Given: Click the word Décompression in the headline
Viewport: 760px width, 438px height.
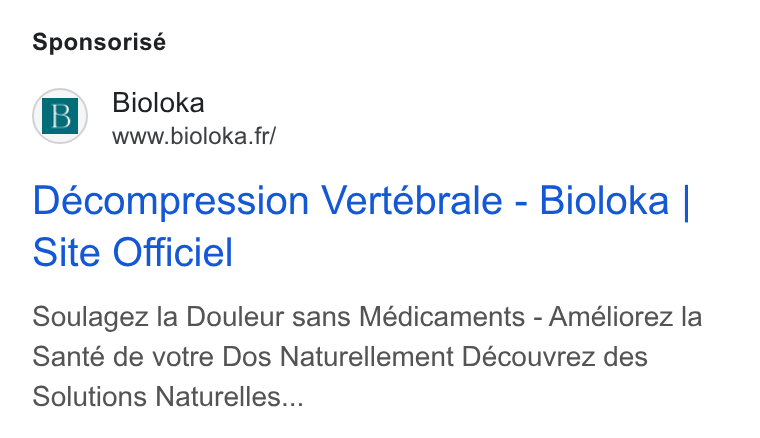Looking at the screenshot, I should click(171, 202).
